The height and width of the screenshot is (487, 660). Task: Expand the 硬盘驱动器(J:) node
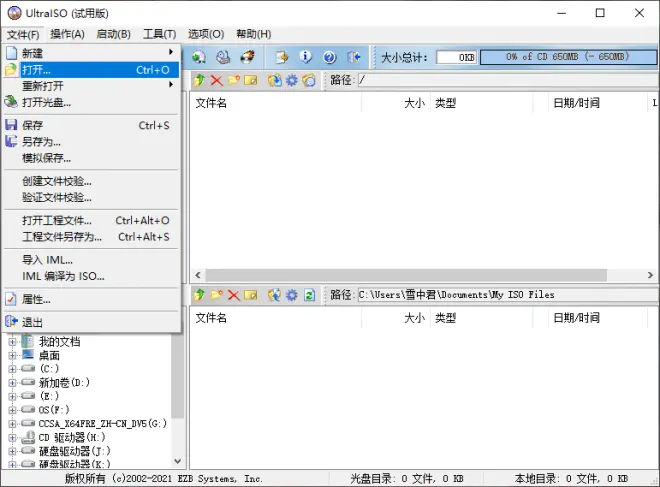click(12, 451)
